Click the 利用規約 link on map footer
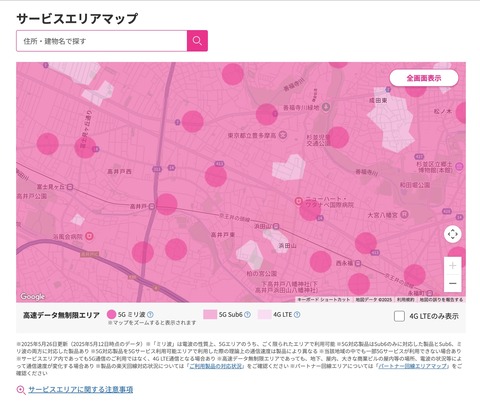 [406, 300]
